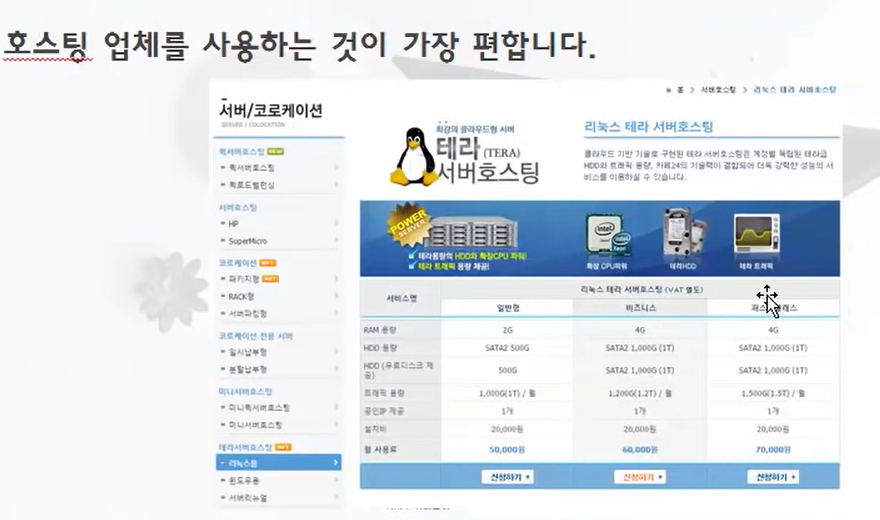
Task: Click the 60,000원 monthly price
Action: click(x=640, y=449)
